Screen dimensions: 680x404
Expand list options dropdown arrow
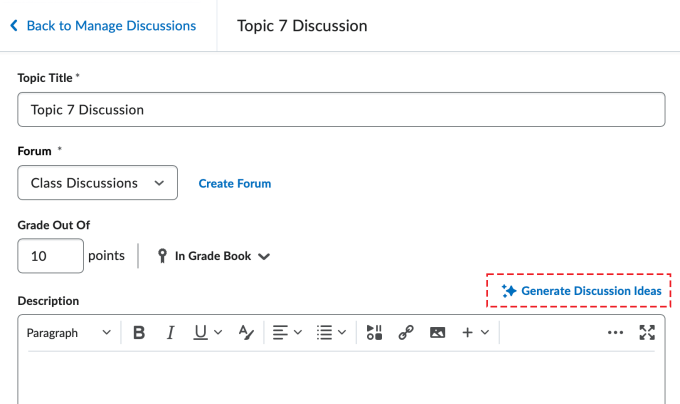(342, 333)
